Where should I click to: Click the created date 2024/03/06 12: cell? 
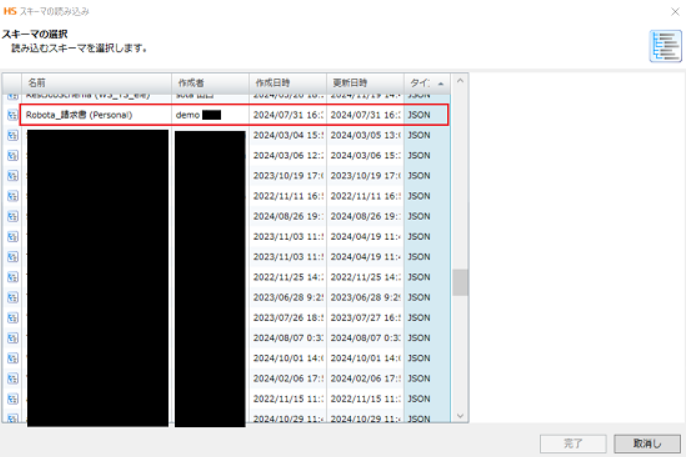click(288, 156)
